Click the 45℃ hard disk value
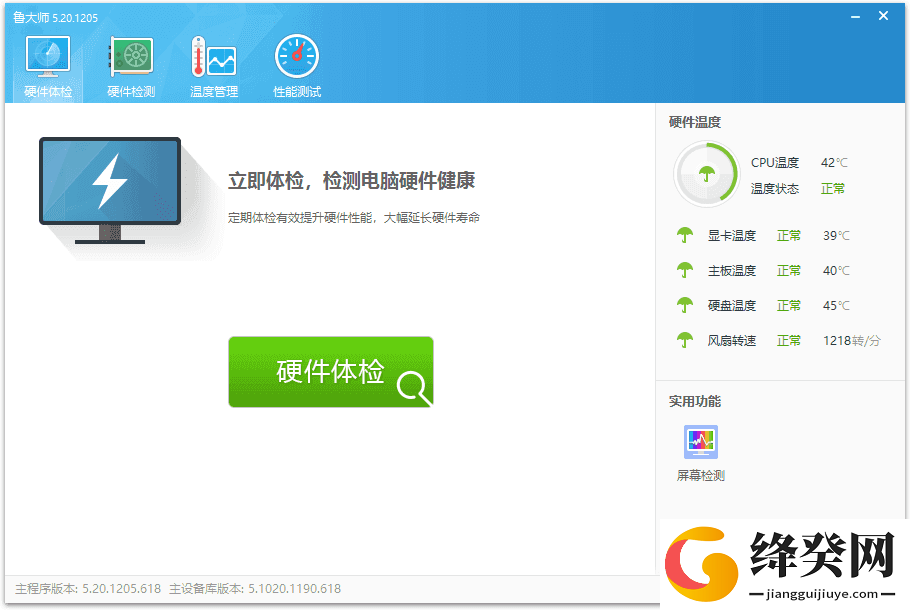910x610 pixels. pos(836,305)
